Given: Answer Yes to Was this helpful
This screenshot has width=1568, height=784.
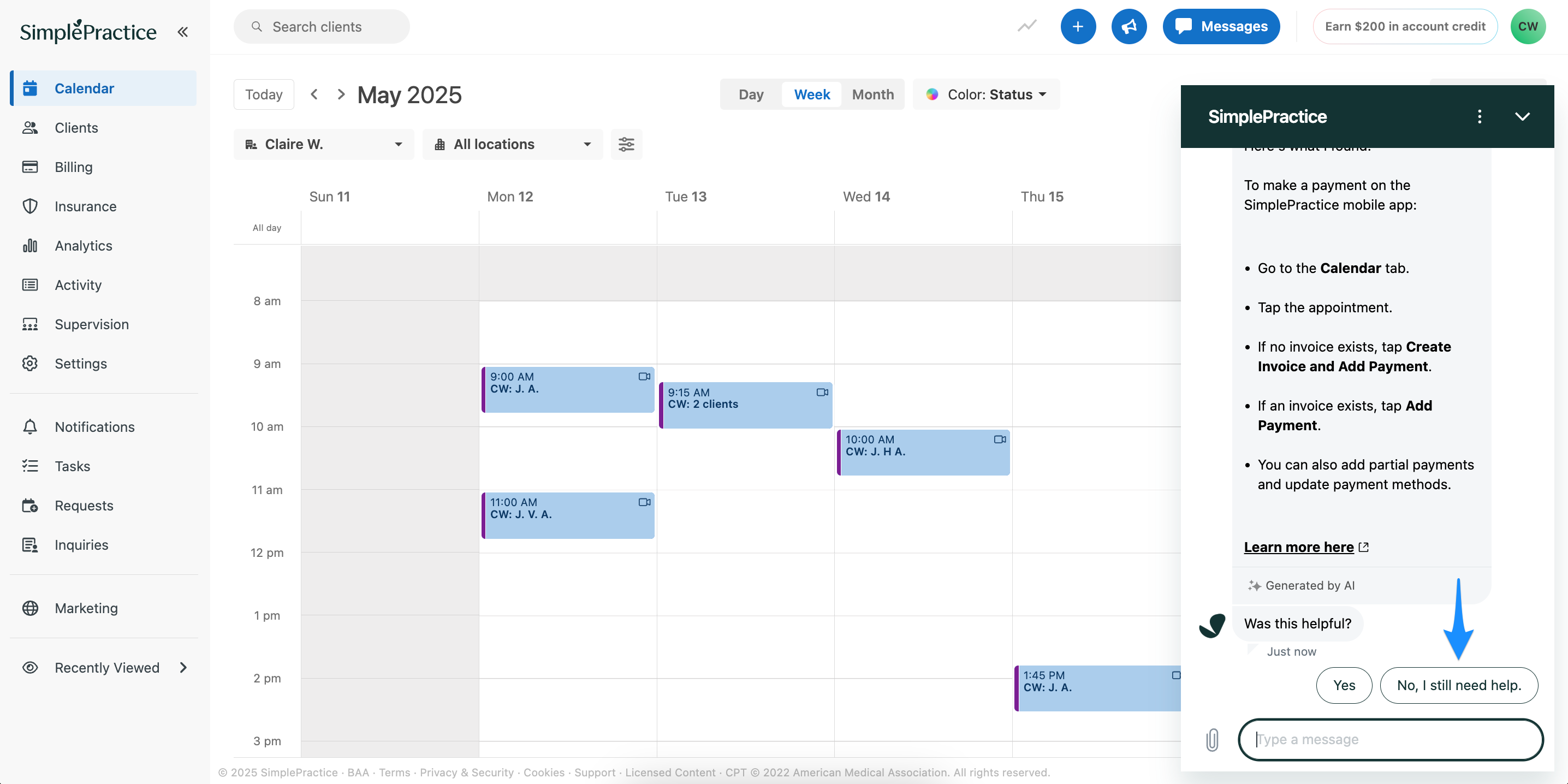Looking at the screenshot, I should click(x=1344, y=685).
